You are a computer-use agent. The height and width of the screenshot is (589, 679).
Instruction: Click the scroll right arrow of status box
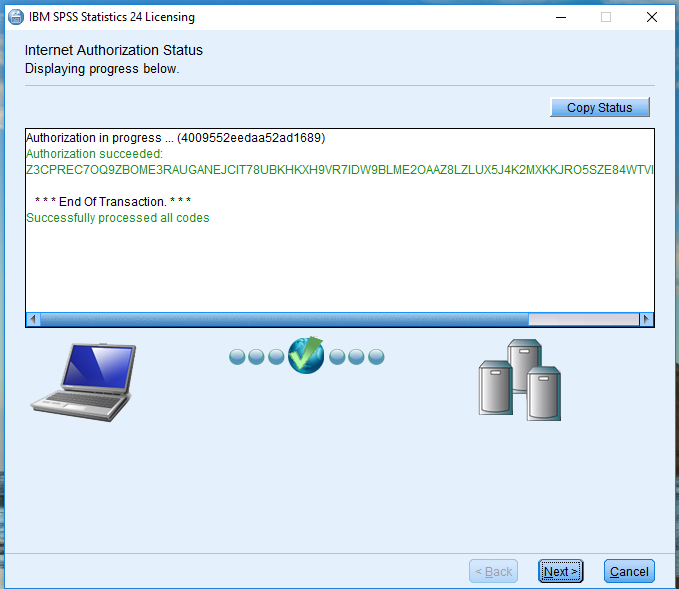coord(646,320)
